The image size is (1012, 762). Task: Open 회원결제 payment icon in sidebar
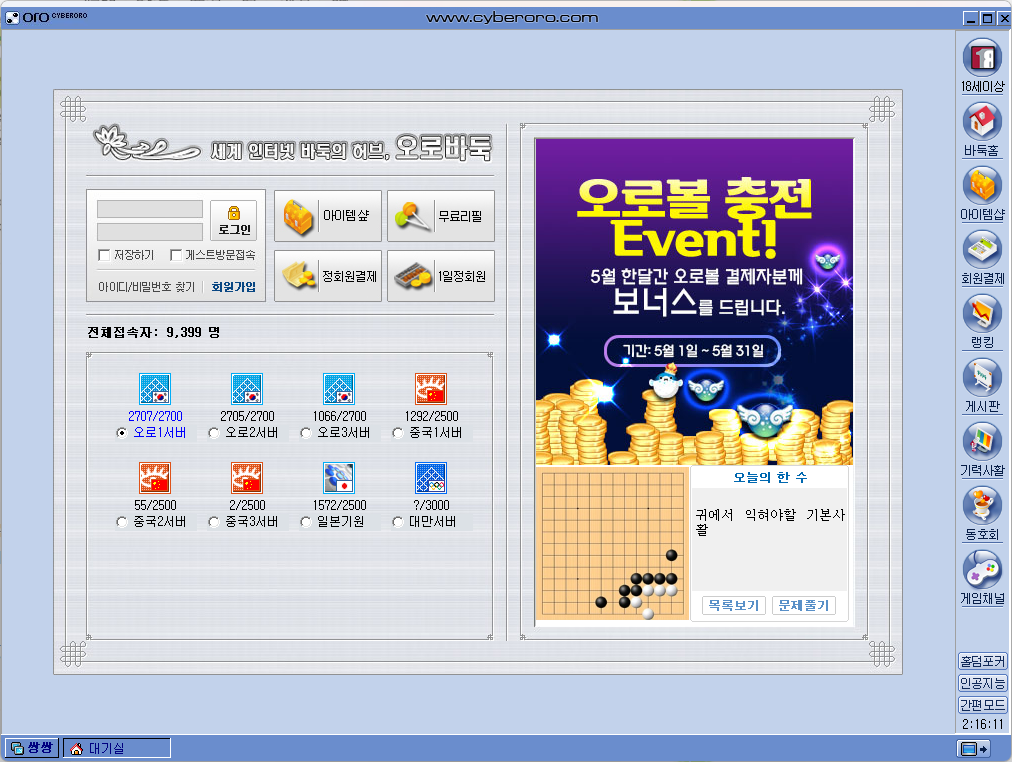[982, 250]
